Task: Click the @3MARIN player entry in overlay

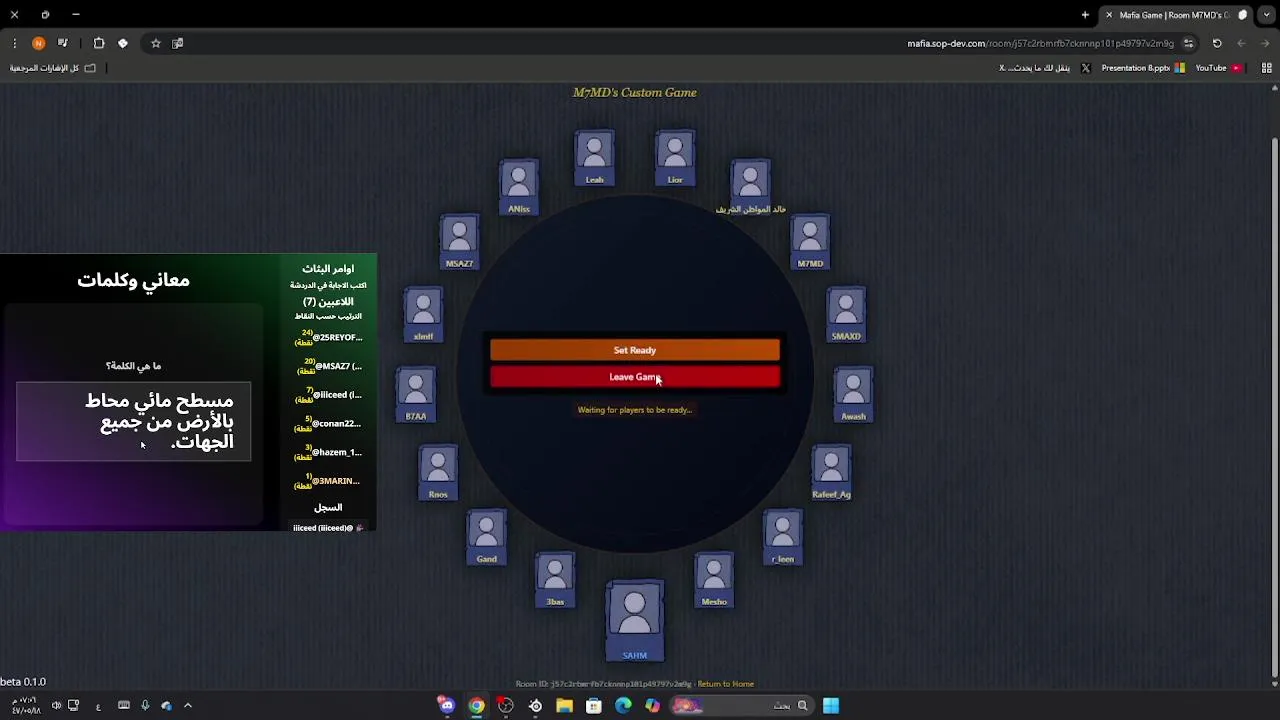Action: (328, 481)
